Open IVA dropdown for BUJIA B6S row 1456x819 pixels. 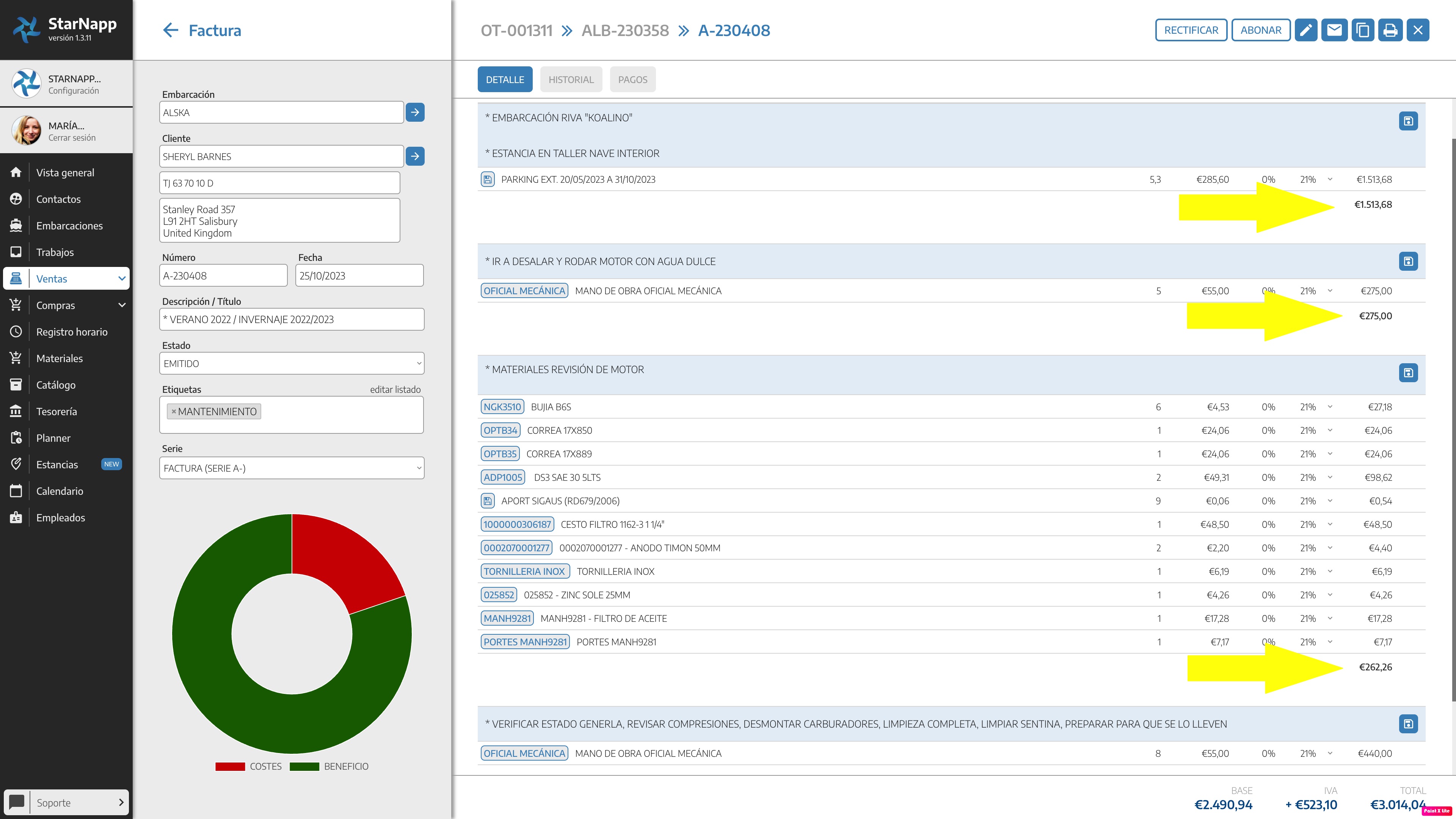(x=1329, y=407)
